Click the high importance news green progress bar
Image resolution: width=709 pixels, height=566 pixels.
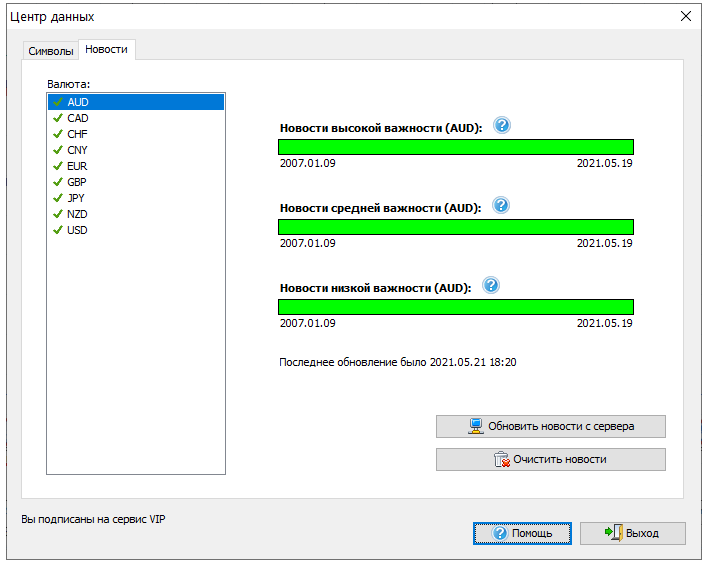456,147
